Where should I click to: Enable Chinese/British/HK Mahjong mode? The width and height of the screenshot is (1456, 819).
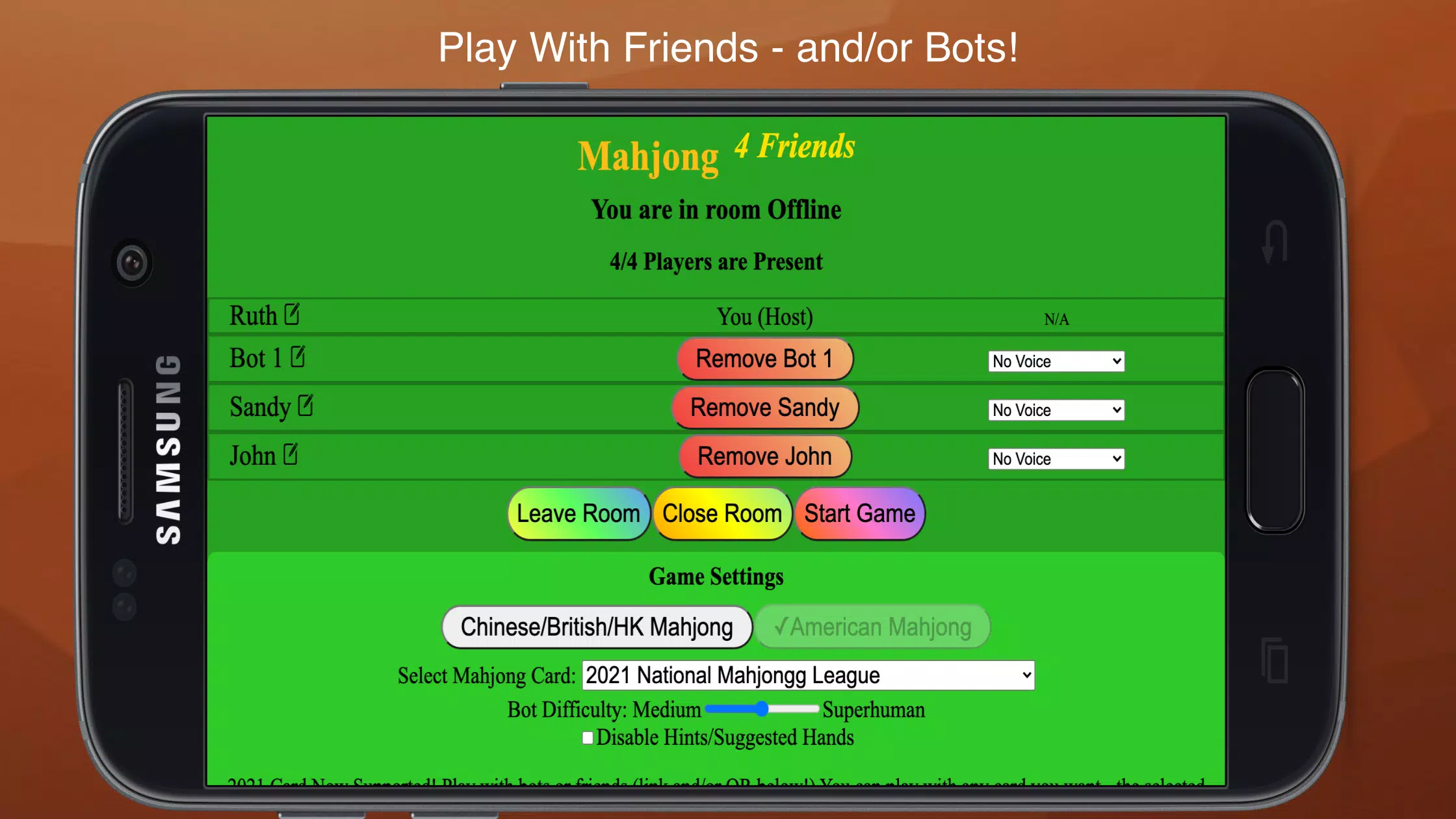[x=596, y=627]
